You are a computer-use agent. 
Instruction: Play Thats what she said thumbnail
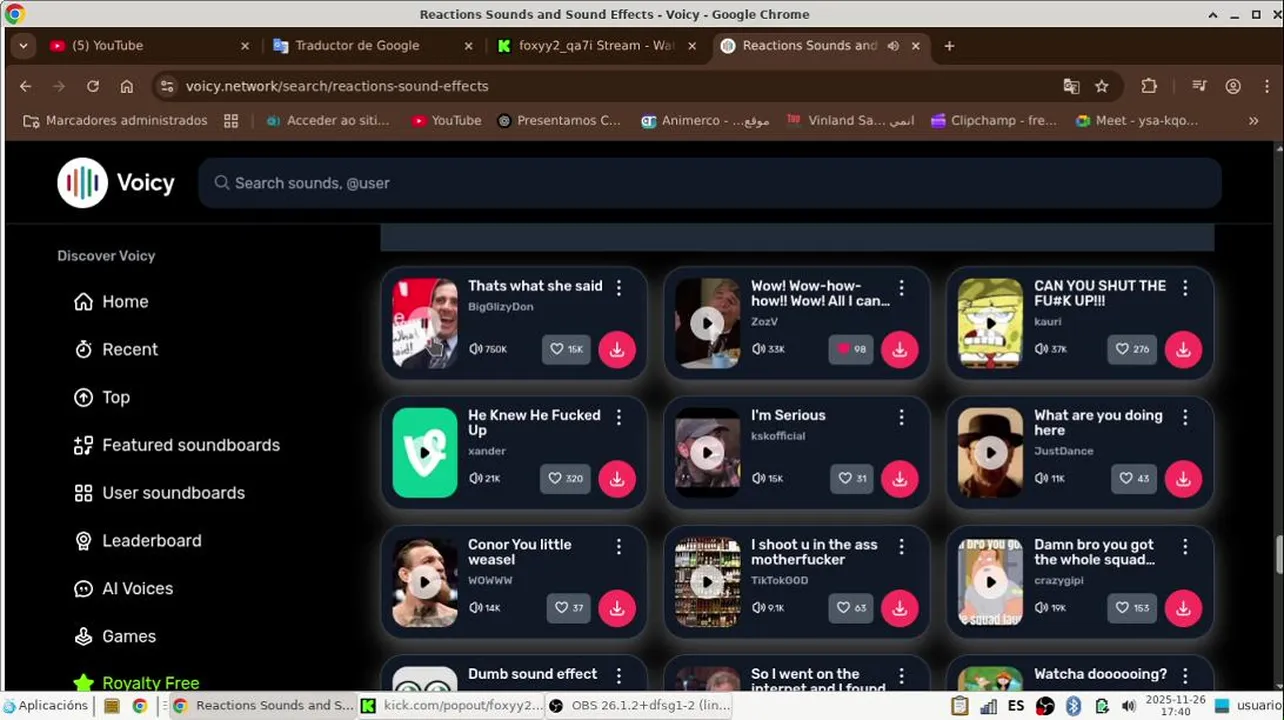[425, 323]
